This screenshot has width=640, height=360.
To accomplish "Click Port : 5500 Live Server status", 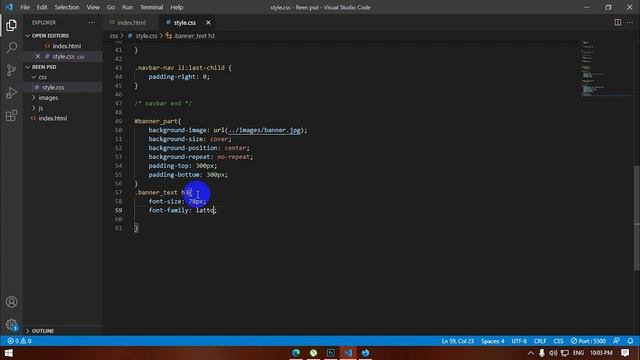I will point(588,341).
